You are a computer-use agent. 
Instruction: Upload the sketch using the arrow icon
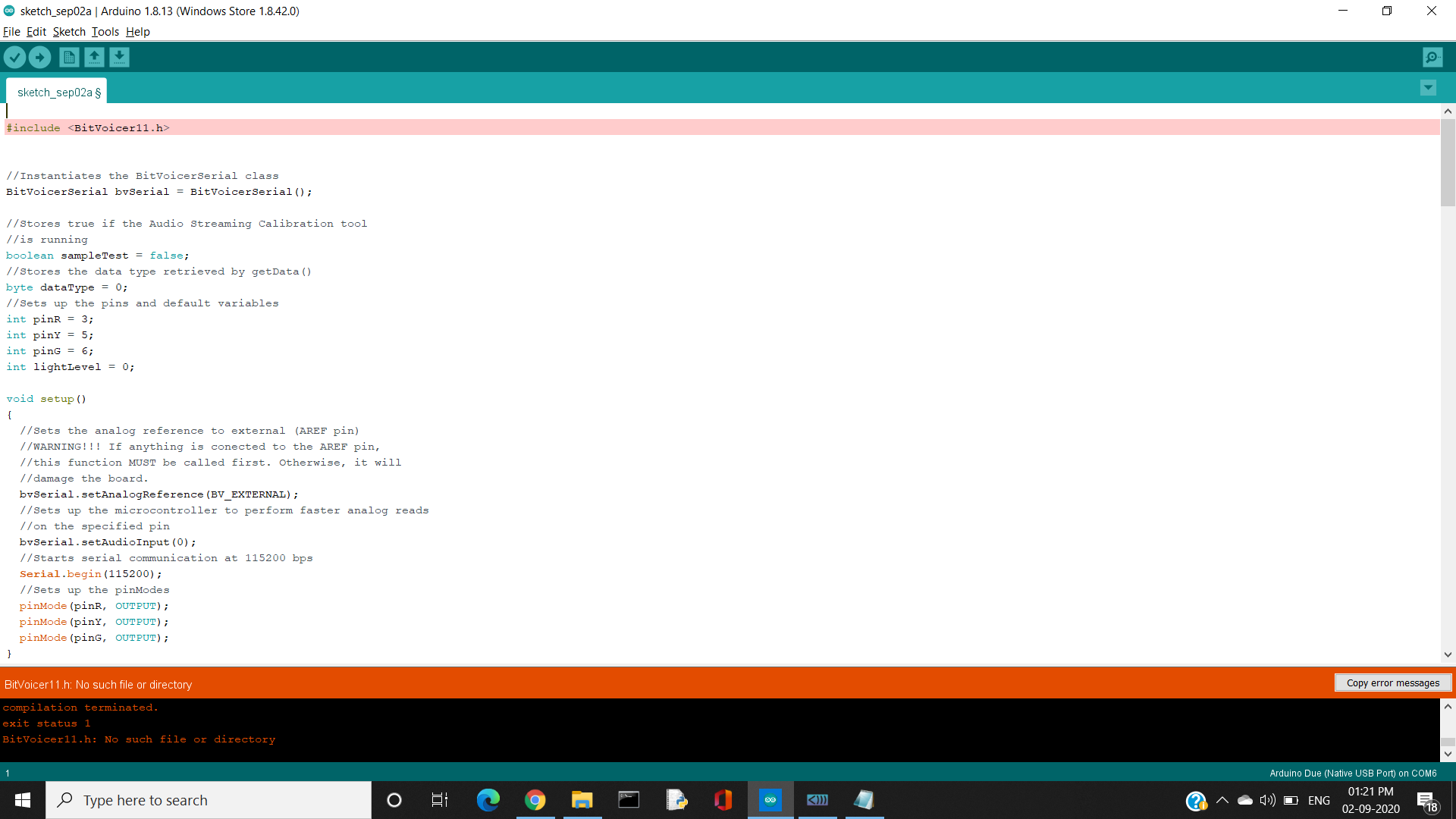coord(39,57)
